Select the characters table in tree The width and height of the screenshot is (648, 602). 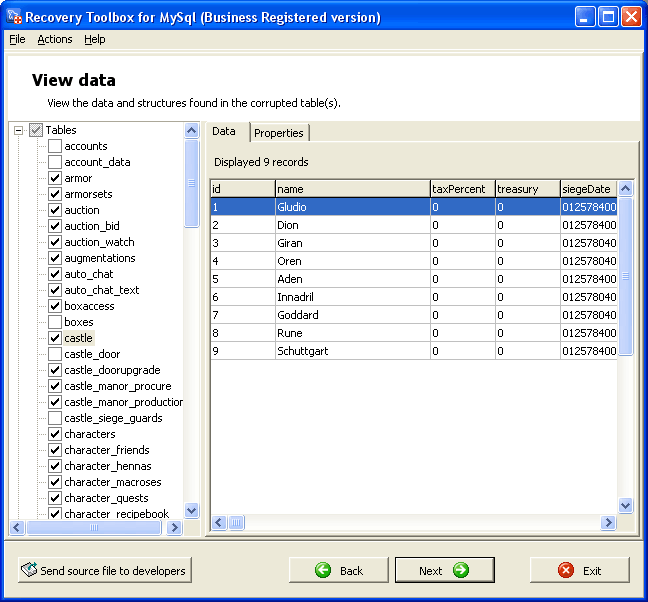90,434
